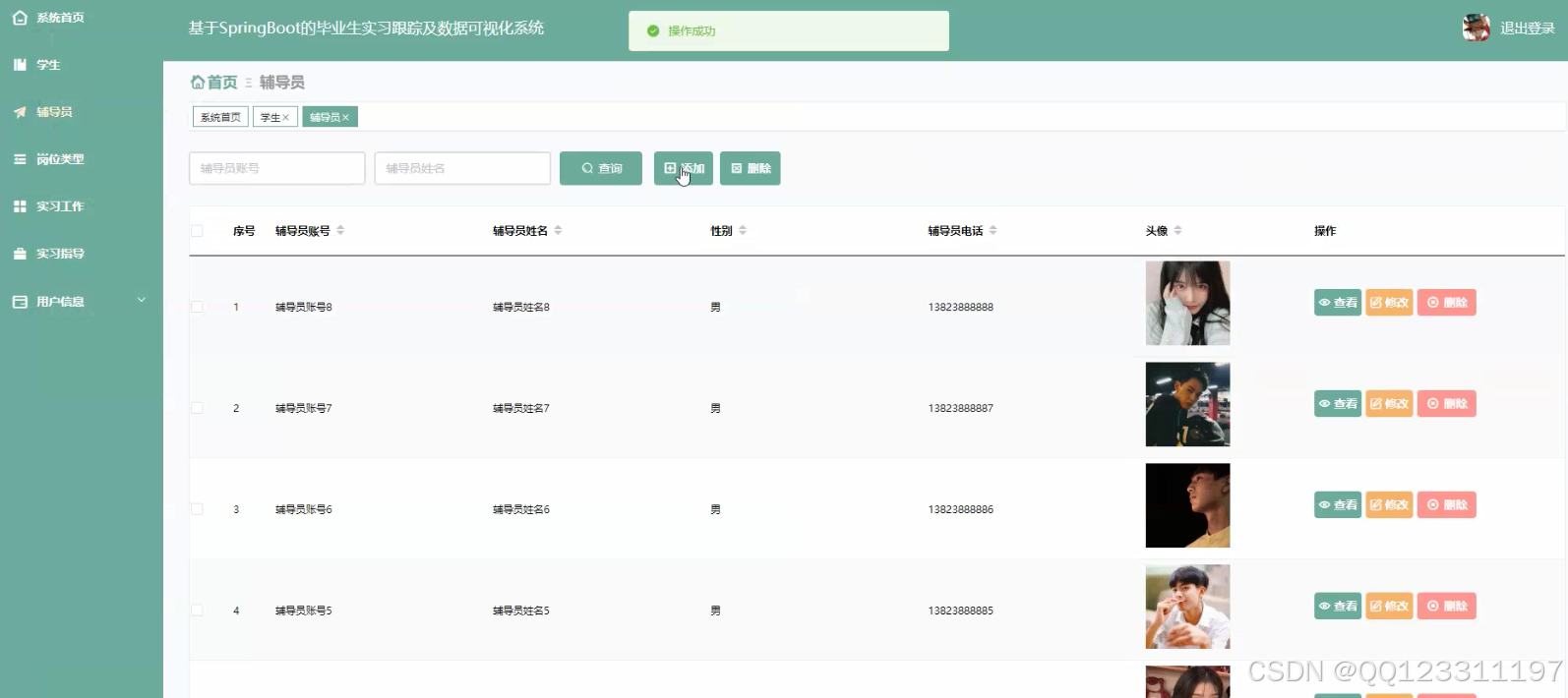Click the 辅导员 paper-plane sidebar icon
Viewport: 1568px width, 698px height.
[20, 112]
